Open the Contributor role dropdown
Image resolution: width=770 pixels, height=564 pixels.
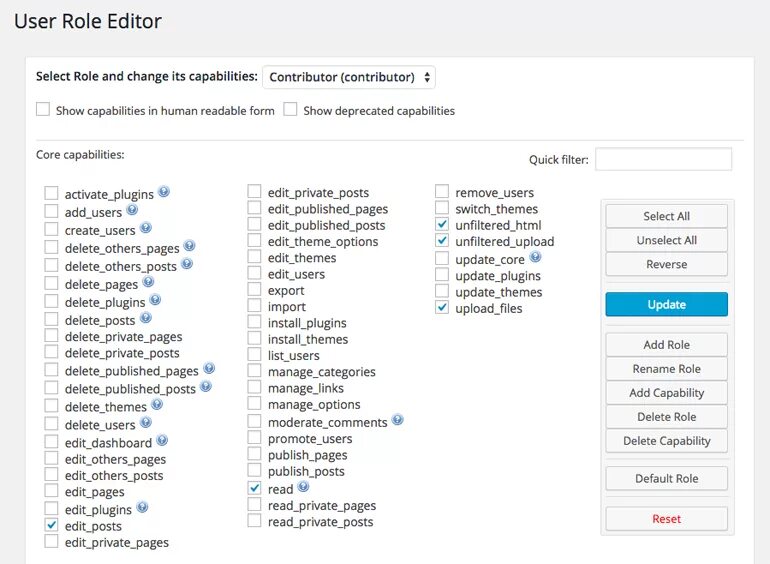[349, 77]
